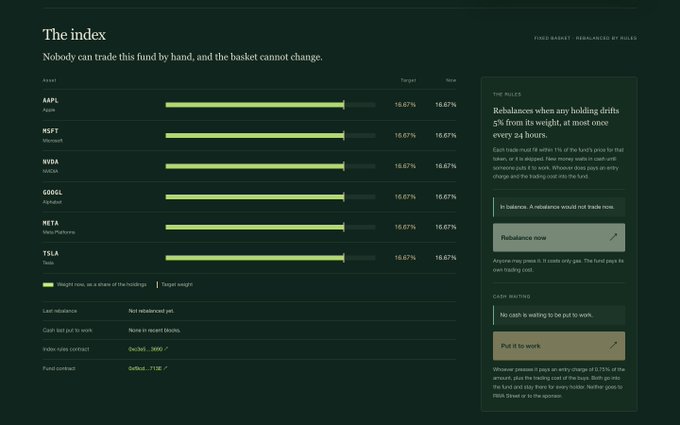Click the META weight bar
This screenshot has height=425, width=680.
coord(270,227)
